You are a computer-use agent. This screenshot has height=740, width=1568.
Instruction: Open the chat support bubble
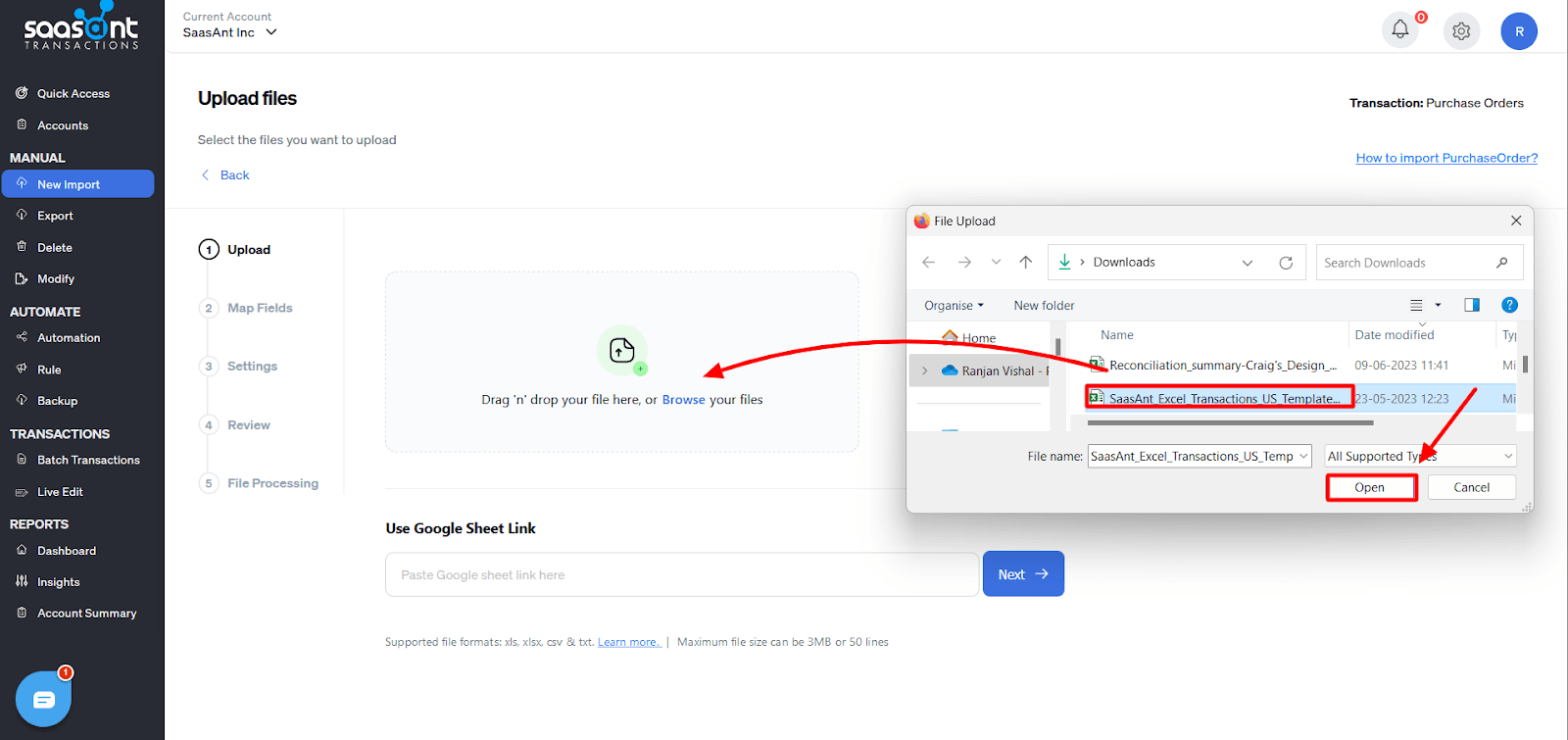pos(43,699)
